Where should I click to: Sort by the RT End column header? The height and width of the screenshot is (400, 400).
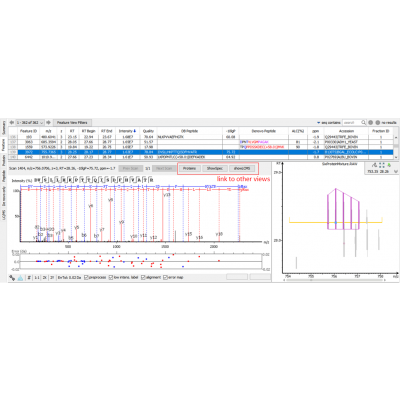[x=107, y=131]
